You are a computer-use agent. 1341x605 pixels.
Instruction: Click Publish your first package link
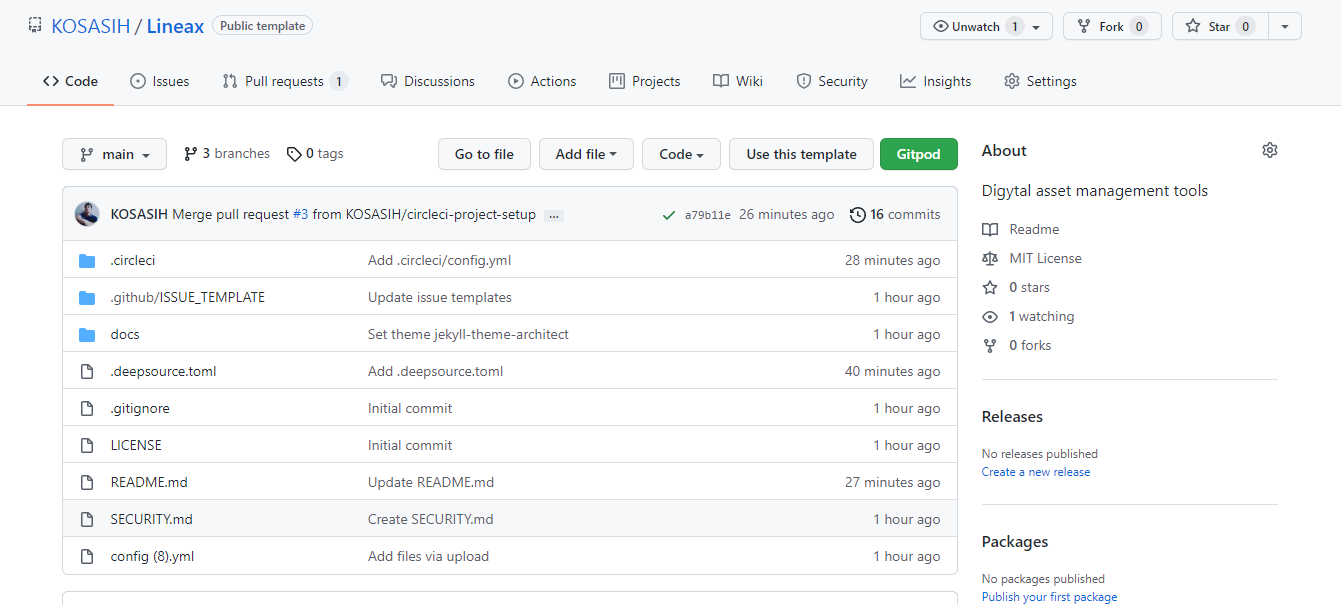pyautogui.click(x=1049, y=597)
